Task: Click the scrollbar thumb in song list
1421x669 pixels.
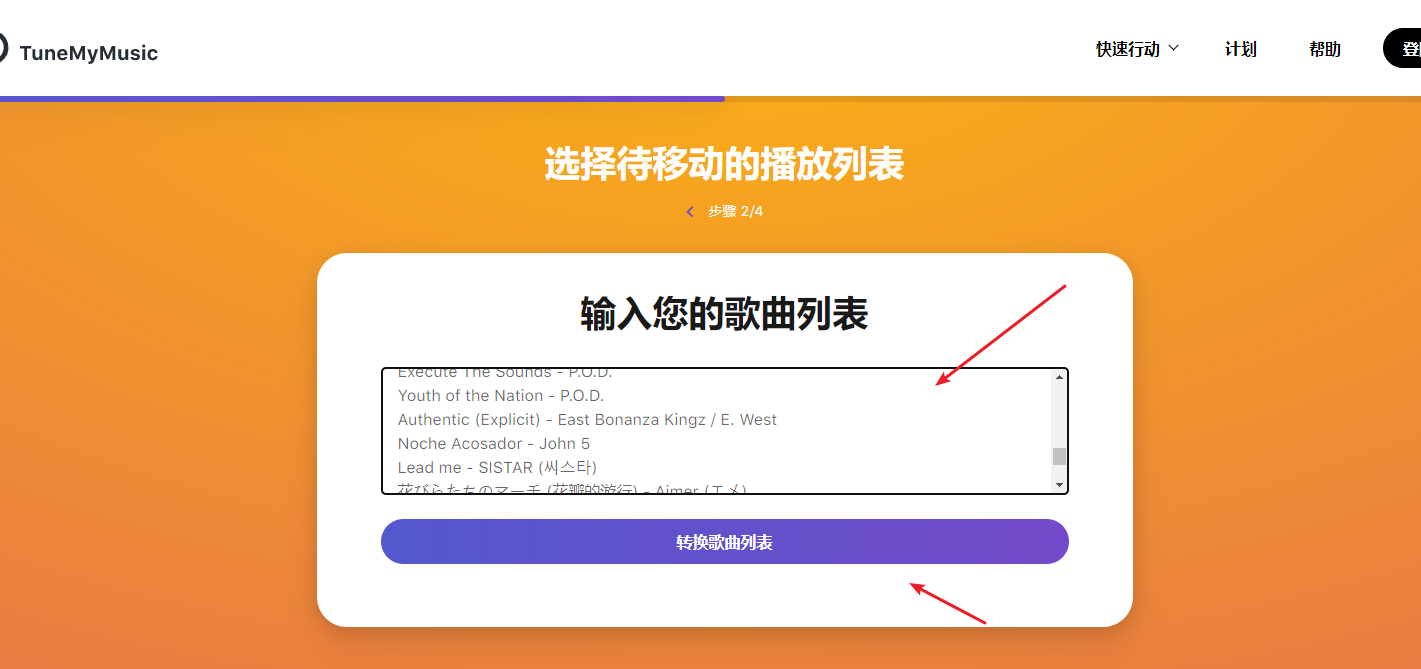Action: pyautogui.click(x=1059, y=456)
